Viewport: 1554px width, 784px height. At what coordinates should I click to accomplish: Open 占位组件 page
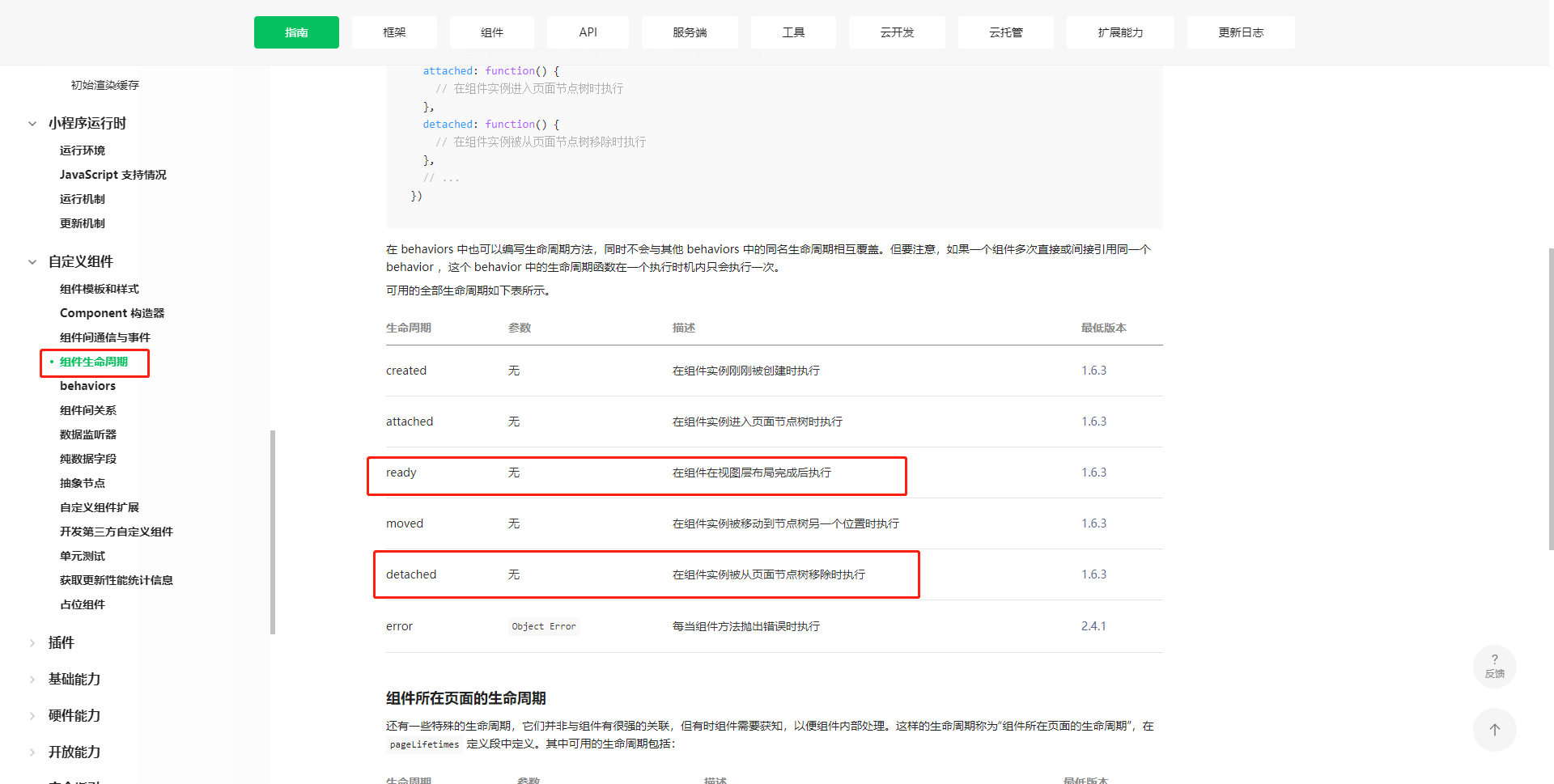click(82, 604)
